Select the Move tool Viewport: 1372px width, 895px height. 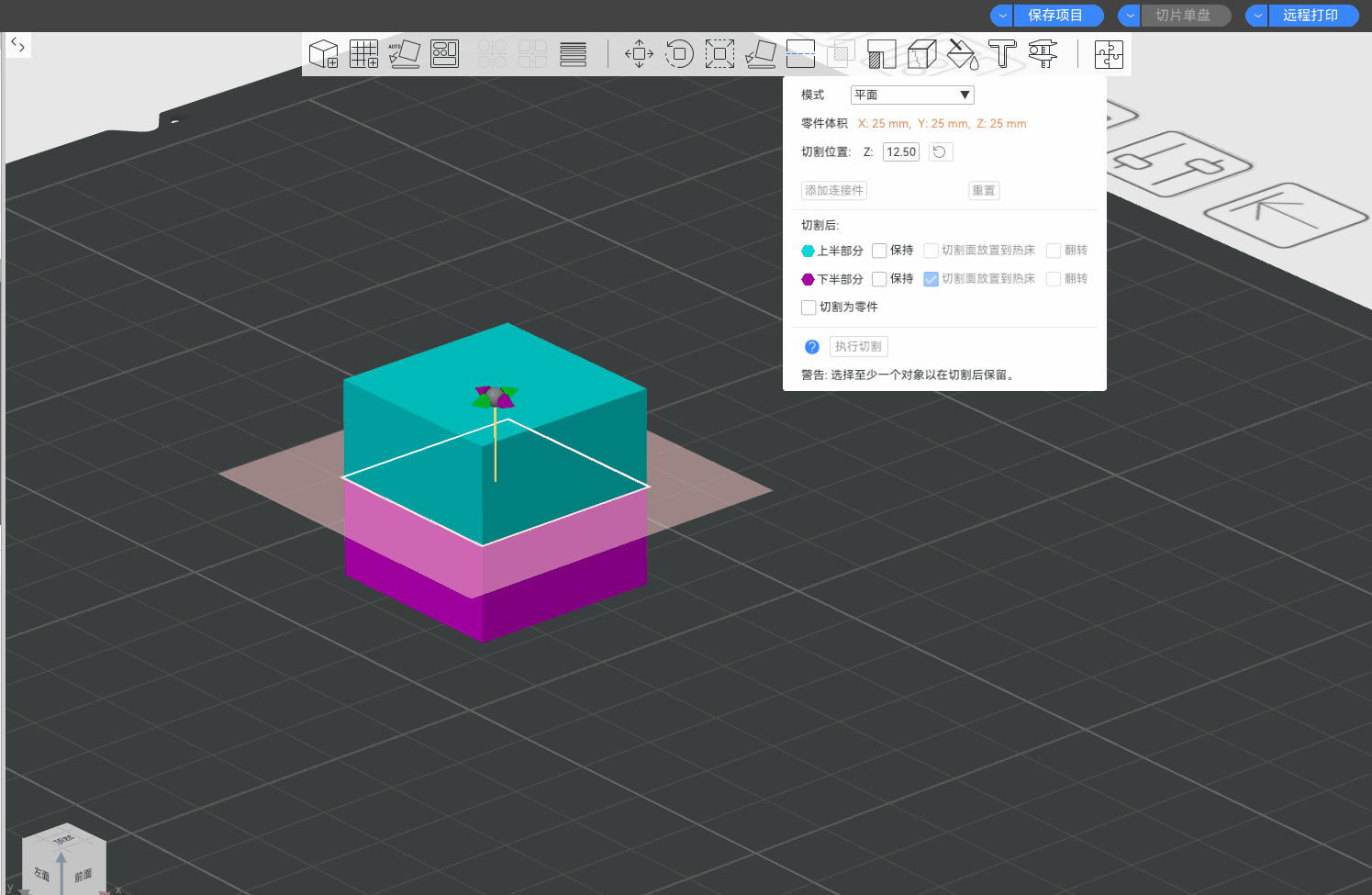pos(639,54)
